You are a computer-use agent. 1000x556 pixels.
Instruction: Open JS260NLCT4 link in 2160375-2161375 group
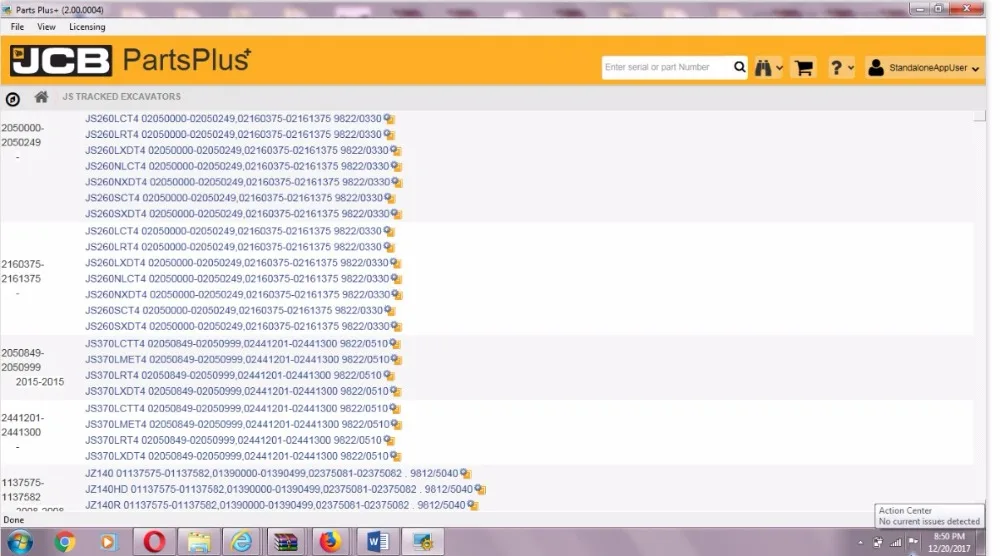pos(237,279)
